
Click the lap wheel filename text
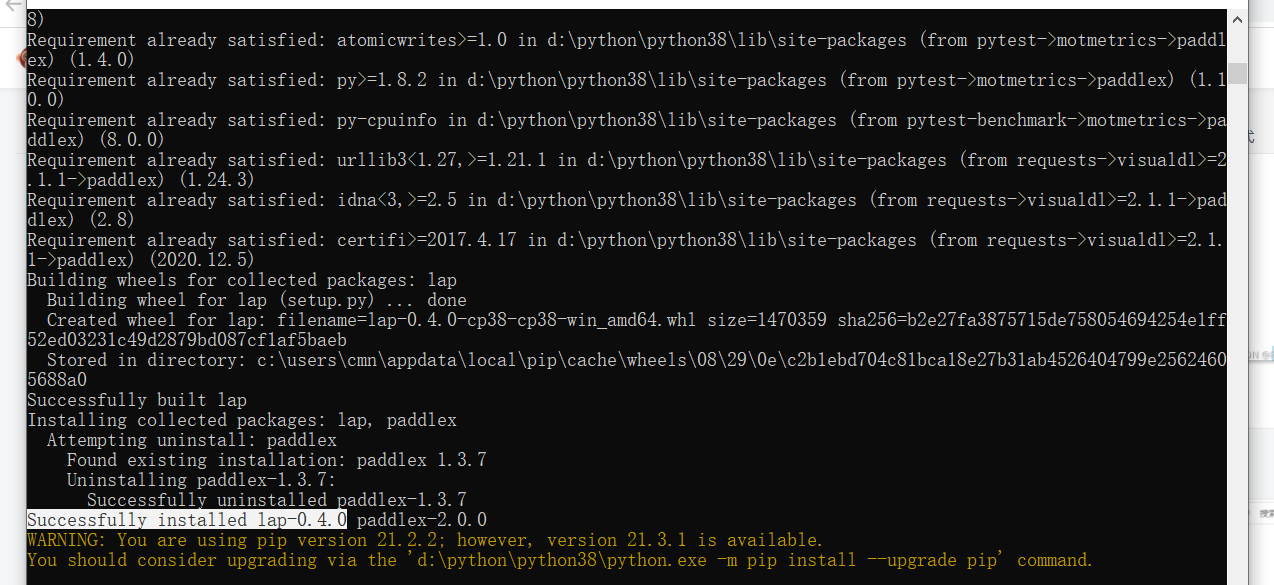(x=500, y=319)
